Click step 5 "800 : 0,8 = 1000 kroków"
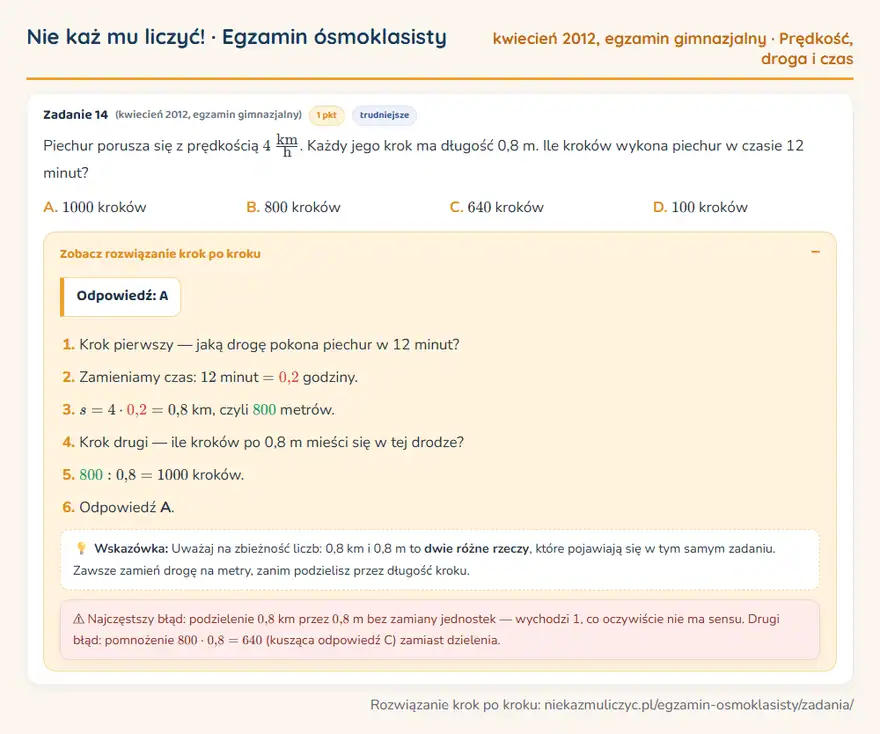The width and height of the screenshot is (880, 734). [x=153, y=475]
